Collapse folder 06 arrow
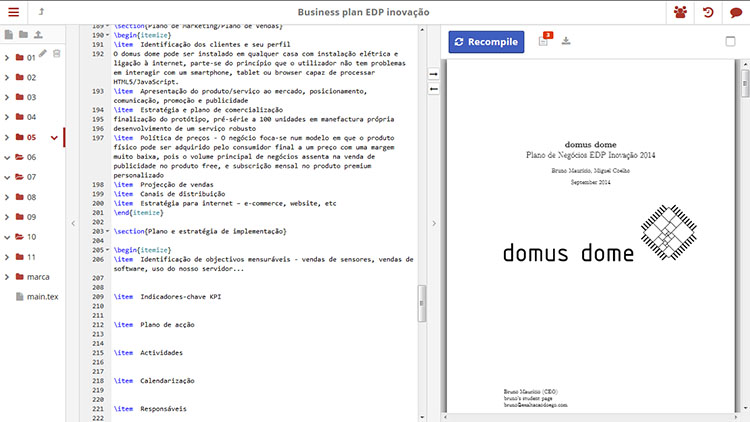750x422 pixels. click(x=7, y=157)
